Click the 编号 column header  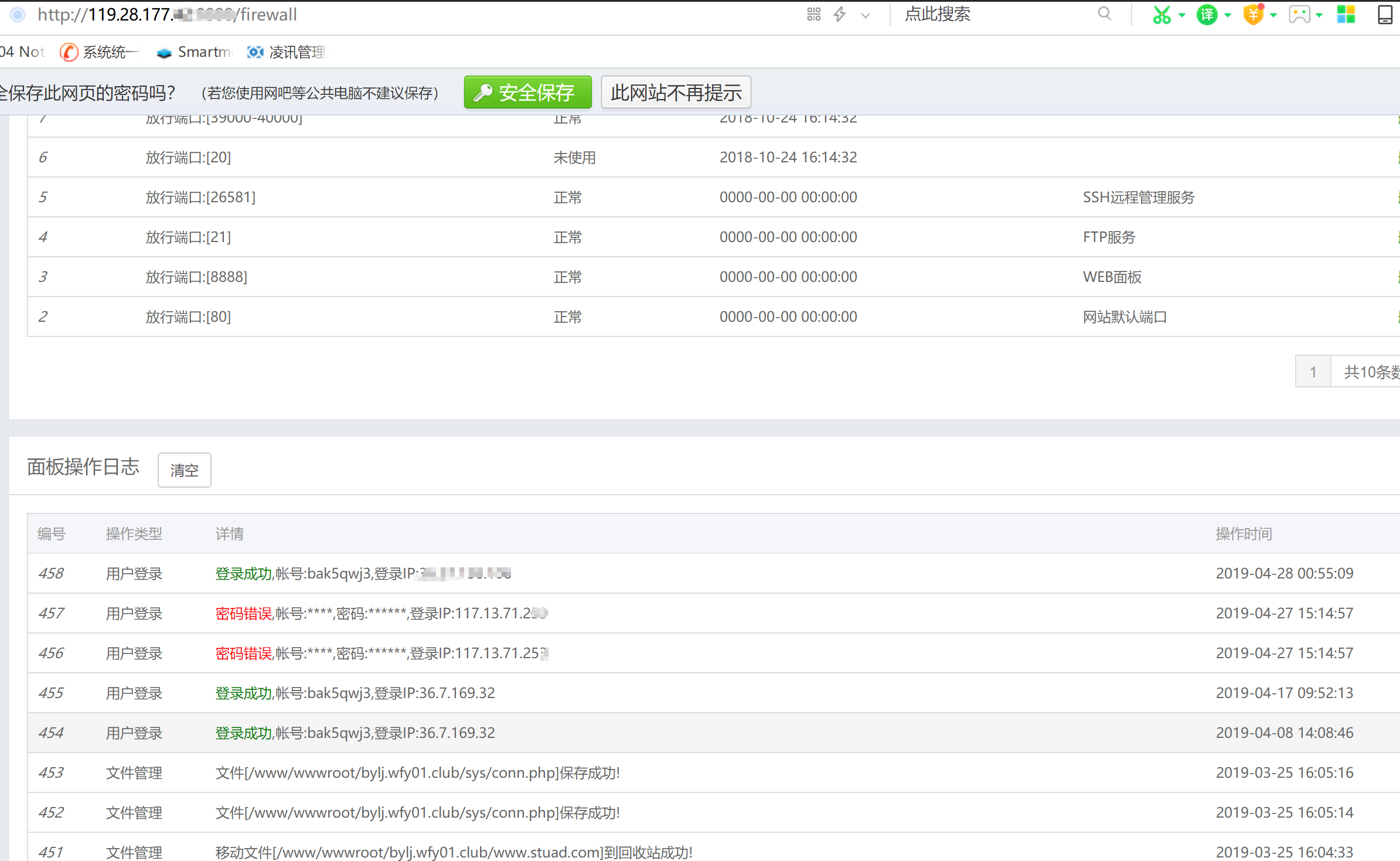tap(52, 534)
